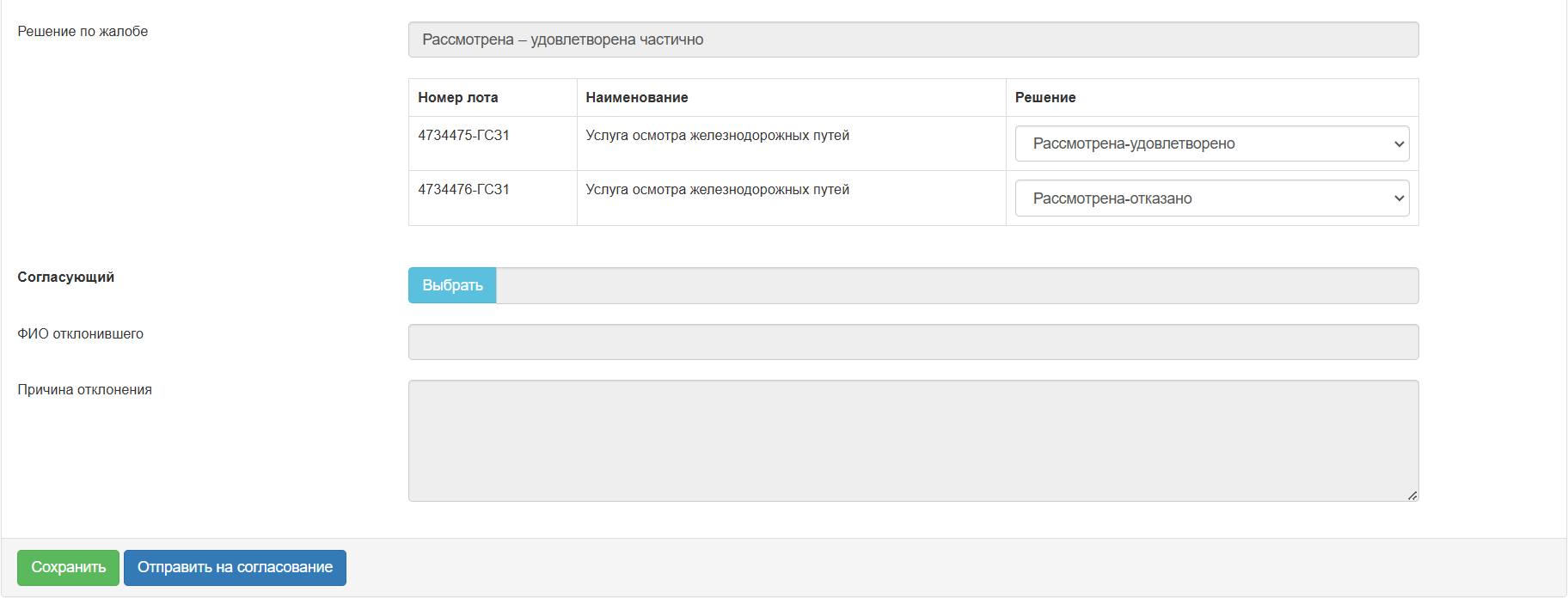Click service name in row 4734476-ГС31

(x=718, y=190)
